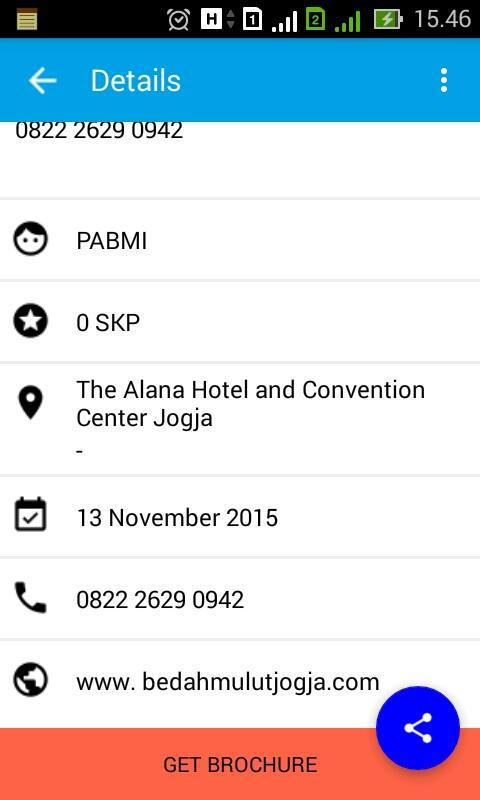Tap the Details title text
Image resolution: width=480 pixels, height=800 pixels.
click(x=136, y=81)
